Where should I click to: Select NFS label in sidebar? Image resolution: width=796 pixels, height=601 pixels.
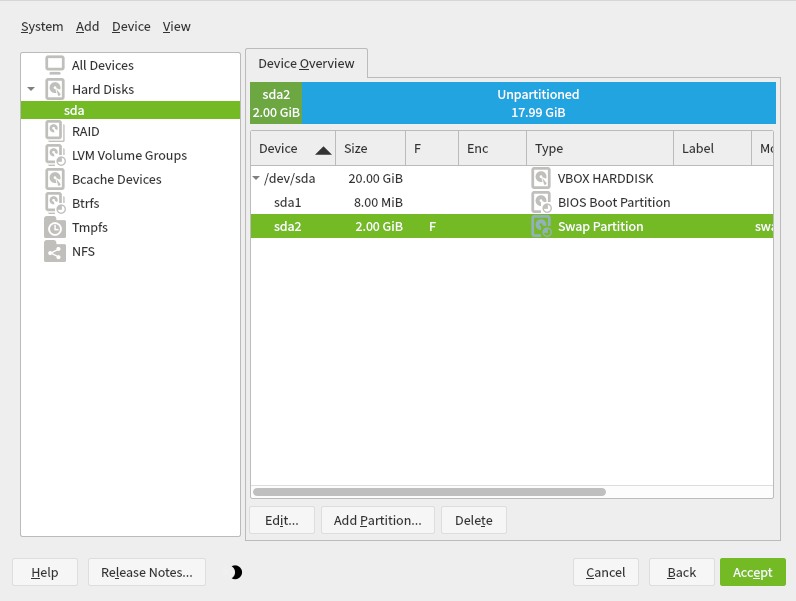click(83, 251)
